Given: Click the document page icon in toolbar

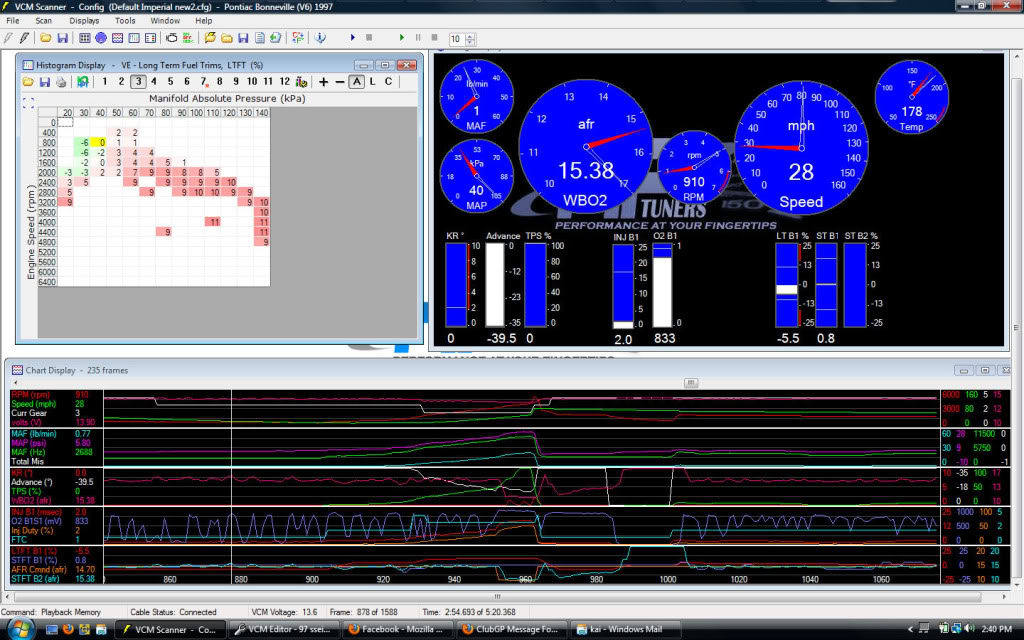Looking at the screenshot, I should [259, 38].
